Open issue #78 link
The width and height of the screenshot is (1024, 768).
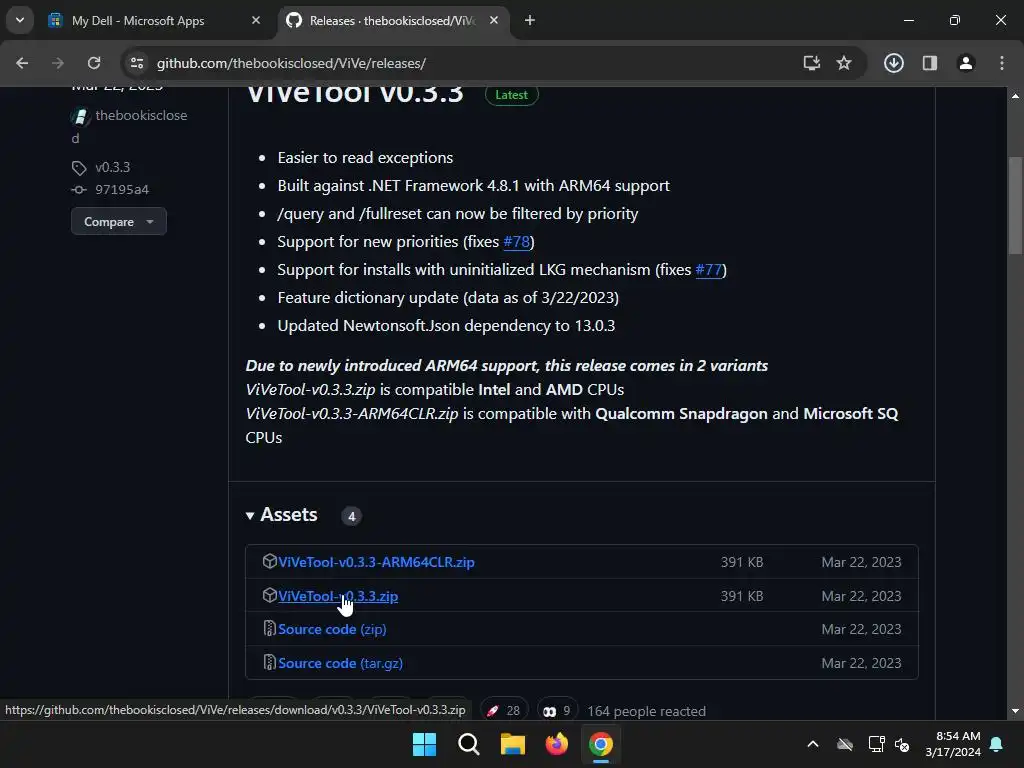point(516,242)
